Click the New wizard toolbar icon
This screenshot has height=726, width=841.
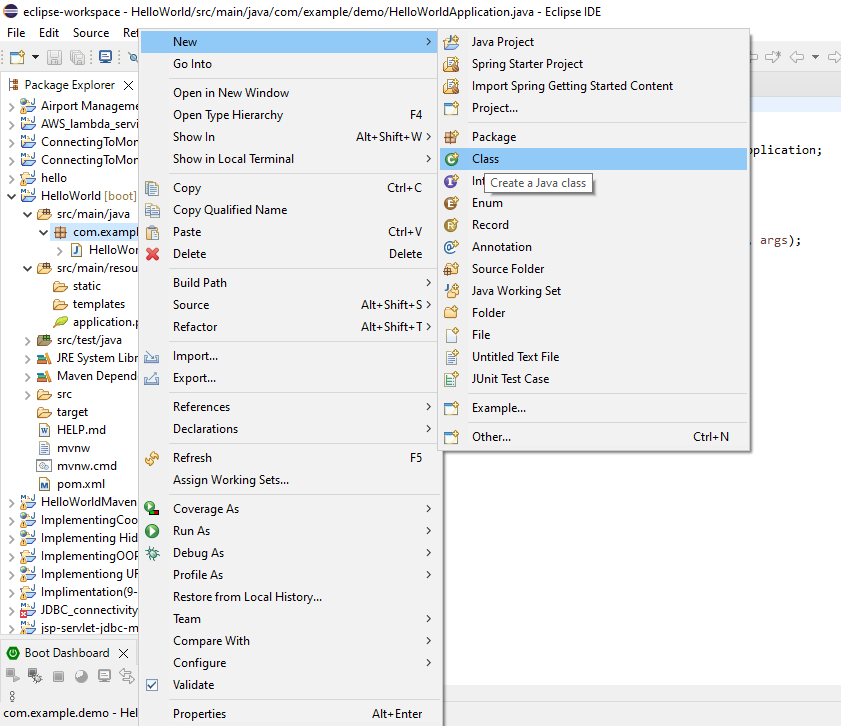coord(17,57)
